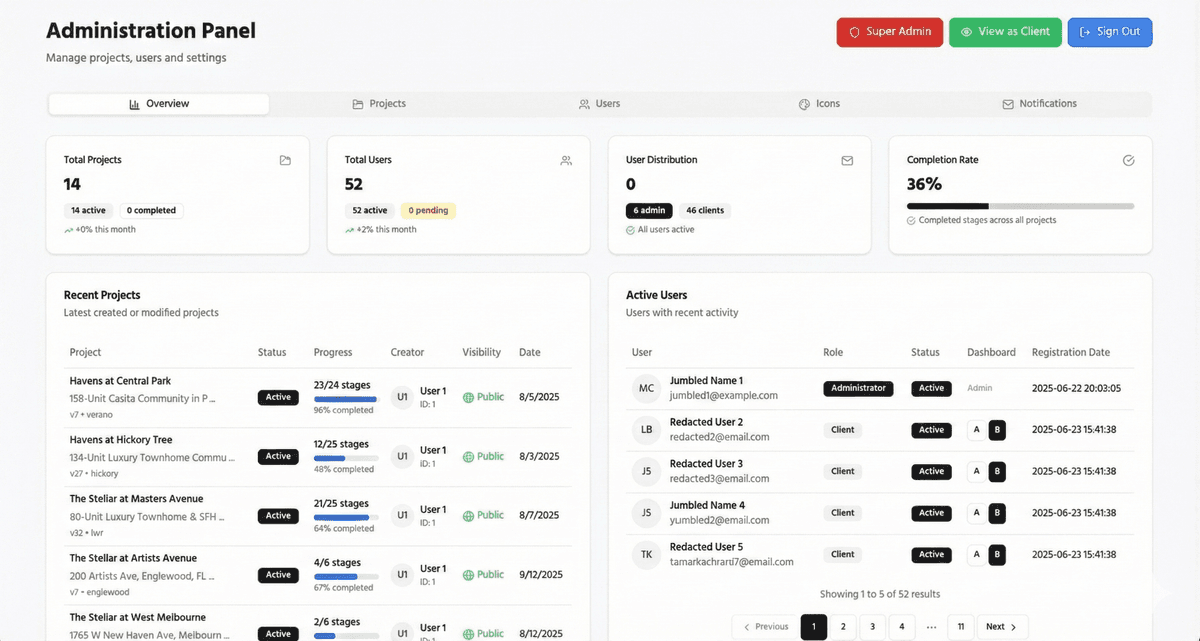Click the users icon in the Total Users card
The width and height of the screenshot is (1200, 641).
tap(566, 160)
